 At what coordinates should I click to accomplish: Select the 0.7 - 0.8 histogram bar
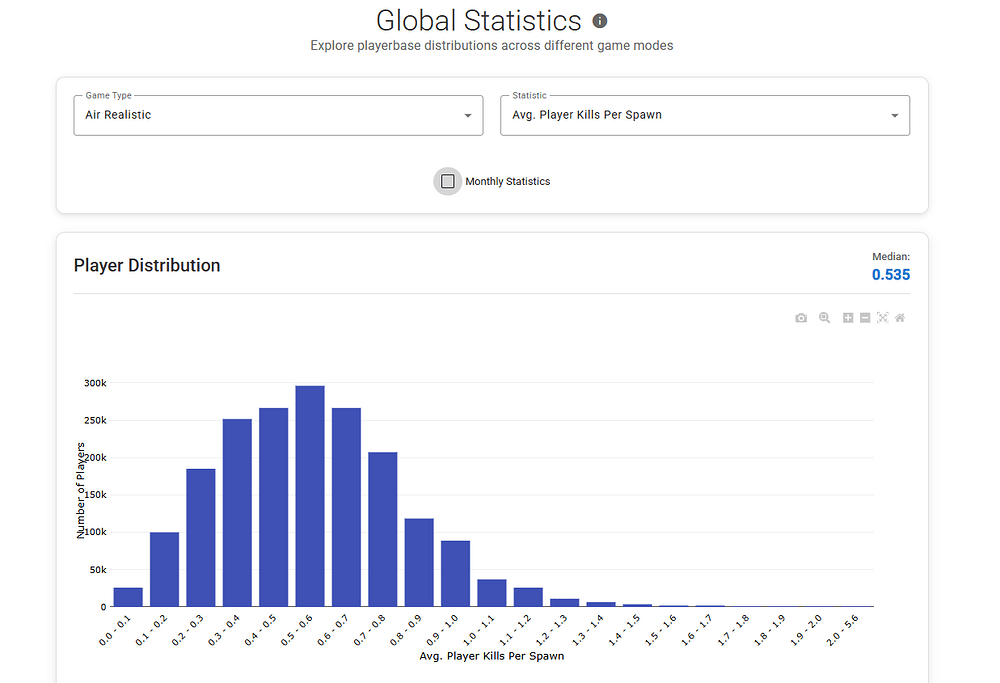[383, 530]
